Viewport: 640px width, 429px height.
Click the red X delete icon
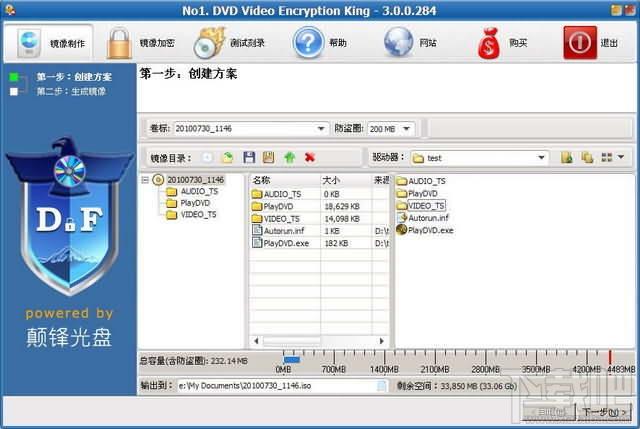coord(310,158)
